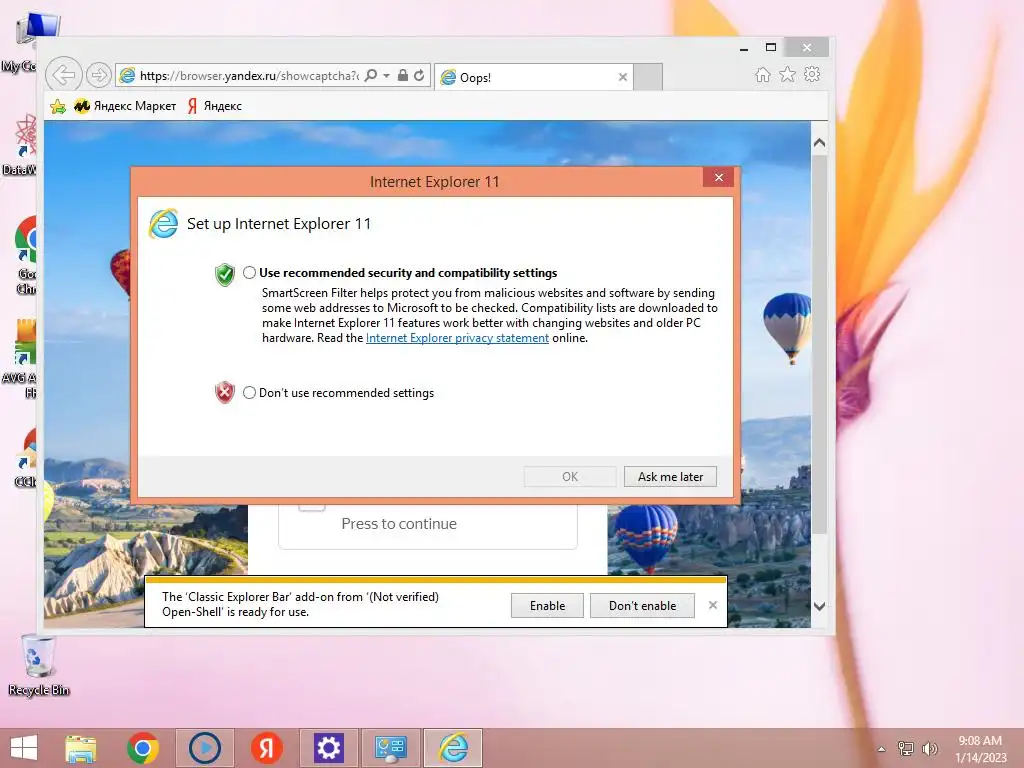
Task: Close the Oops! tab
Action: pos(622,77)
